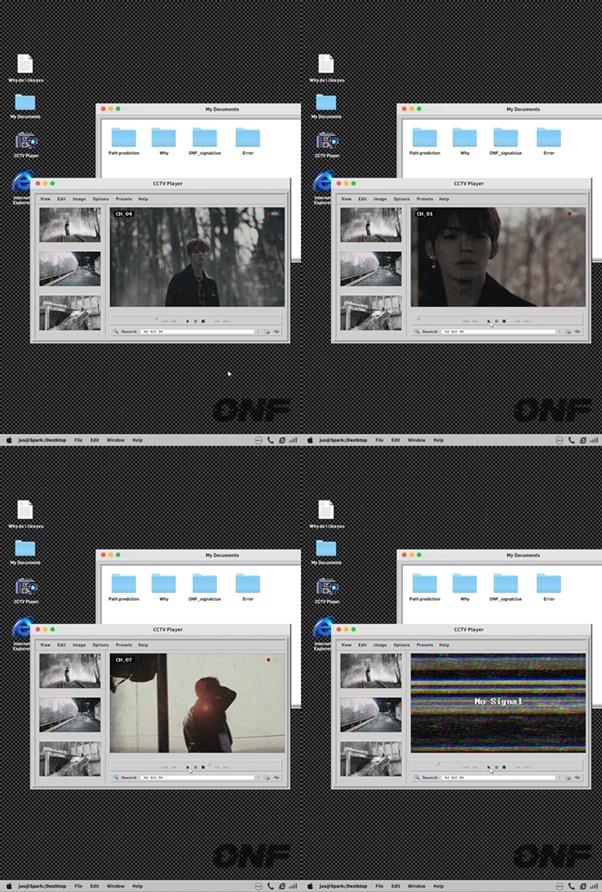This screenshot has height=892, width=602.
Task: Click jus@Spark:Desktop label in CH_04 desktop taskbar
Action: (42, 440)
